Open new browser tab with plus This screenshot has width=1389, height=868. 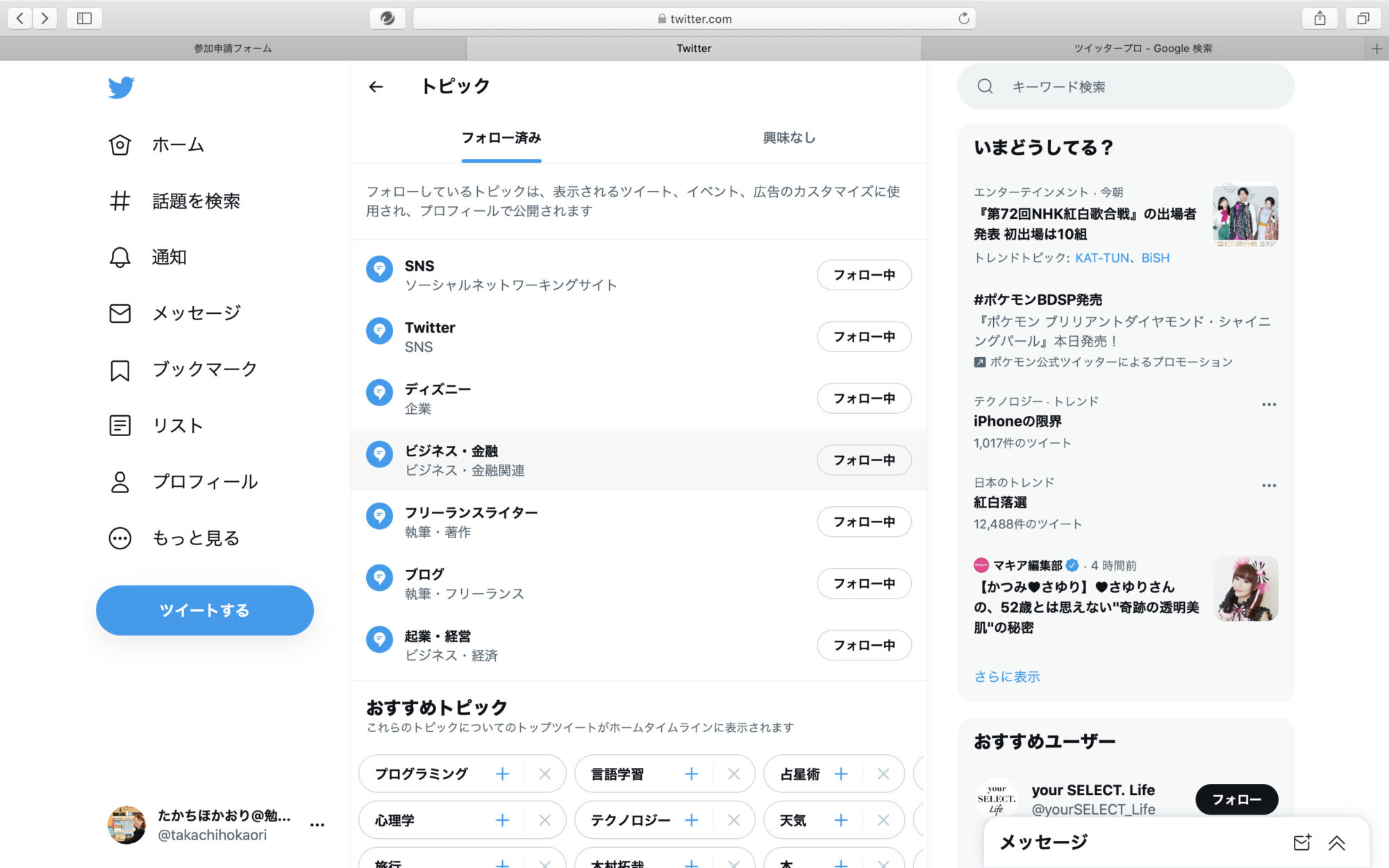(1376, 49)
